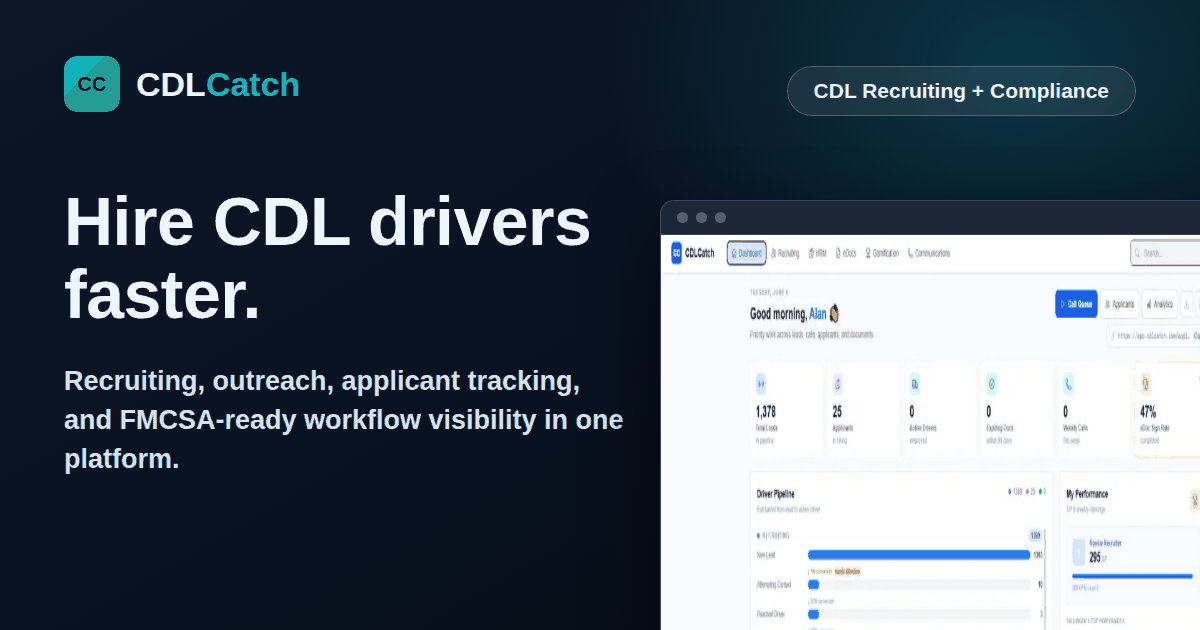Click the avatar beside Good morning, Alan
The height and width of the screenshot is (630, 1200).
pos(834,314)
